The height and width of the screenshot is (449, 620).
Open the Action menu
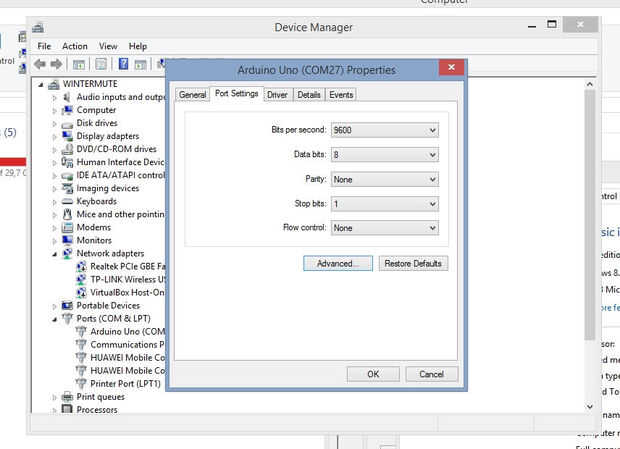[x=75, y=46]
